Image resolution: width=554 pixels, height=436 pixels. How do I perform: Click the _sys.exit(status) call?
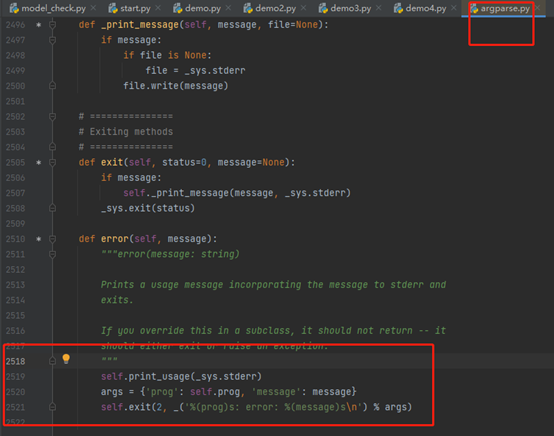[x=148, y=208]
